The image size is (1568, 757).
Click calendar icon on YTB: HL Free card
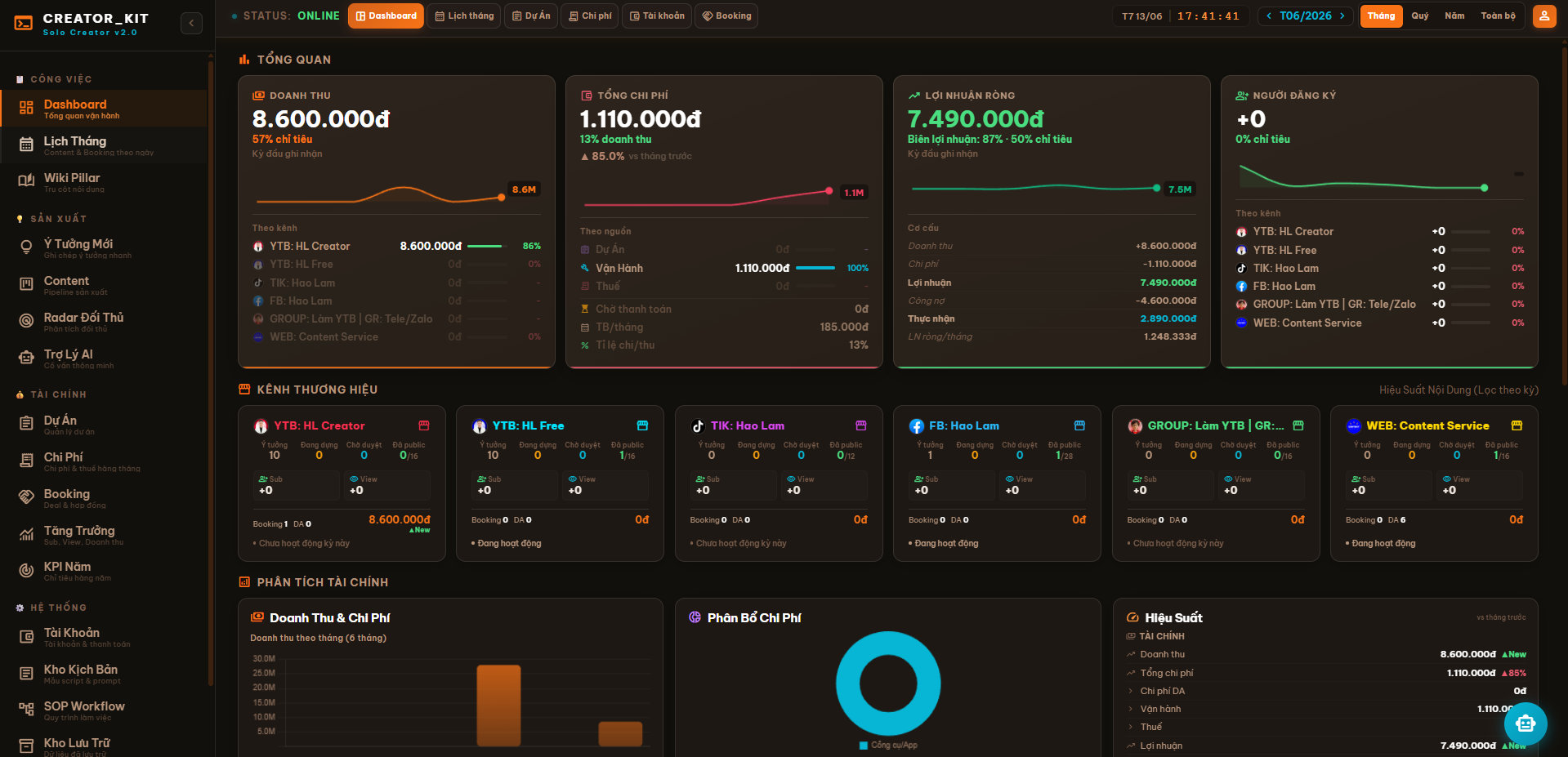642,425
